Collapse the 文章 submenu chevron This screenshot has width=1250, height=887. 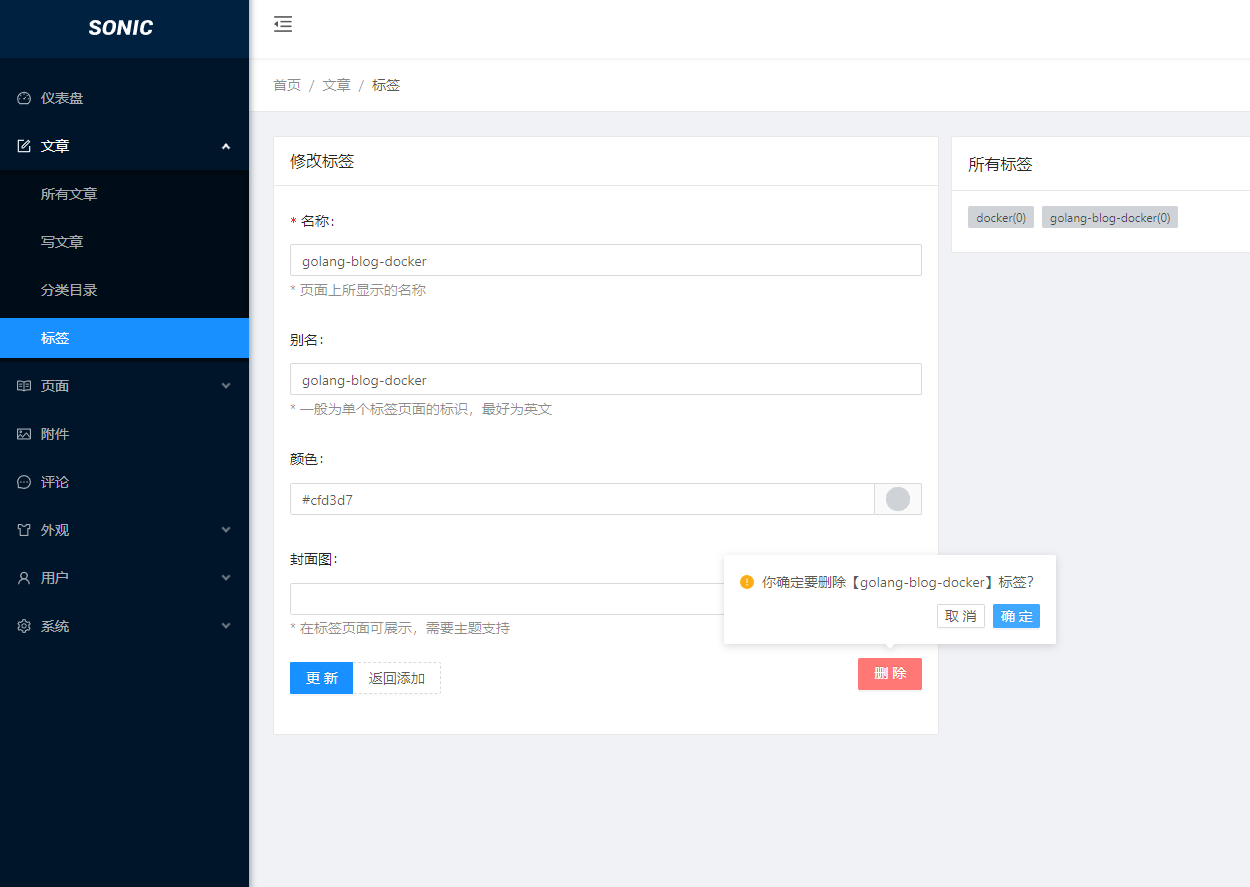[x=226, y=146]
